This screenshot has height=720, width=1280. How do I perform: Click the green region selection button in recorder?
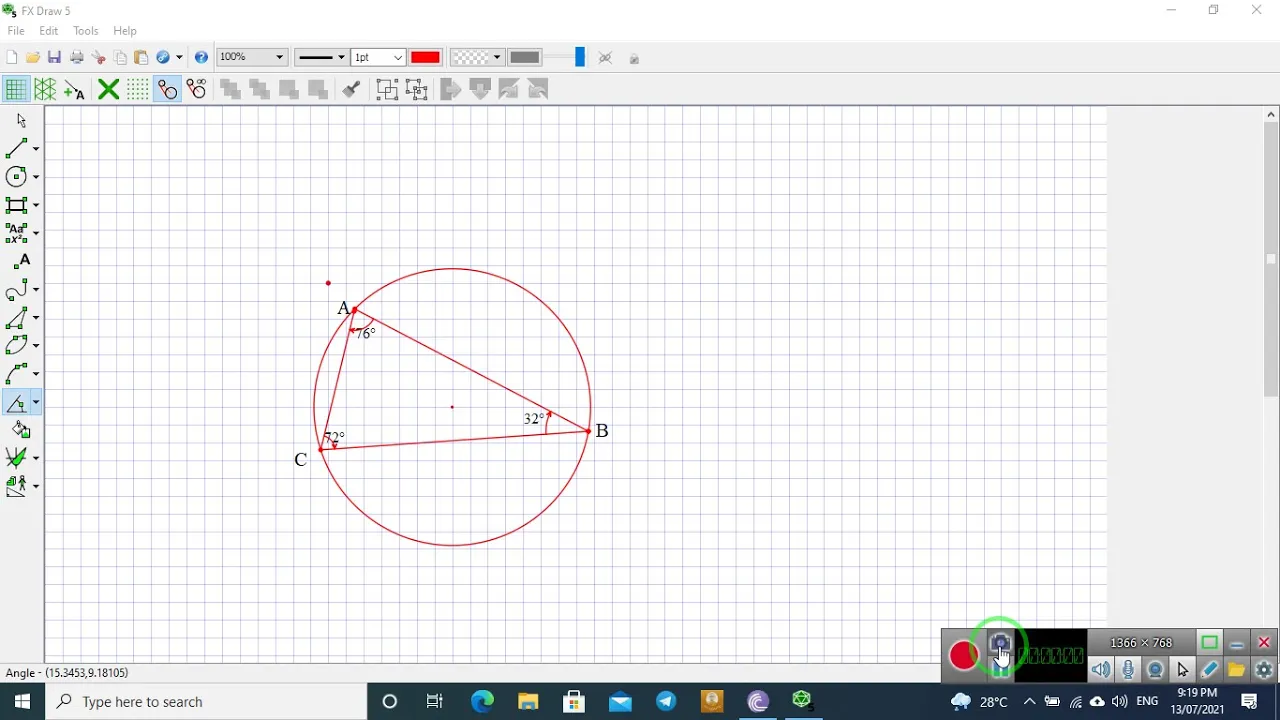(1209, 643)
